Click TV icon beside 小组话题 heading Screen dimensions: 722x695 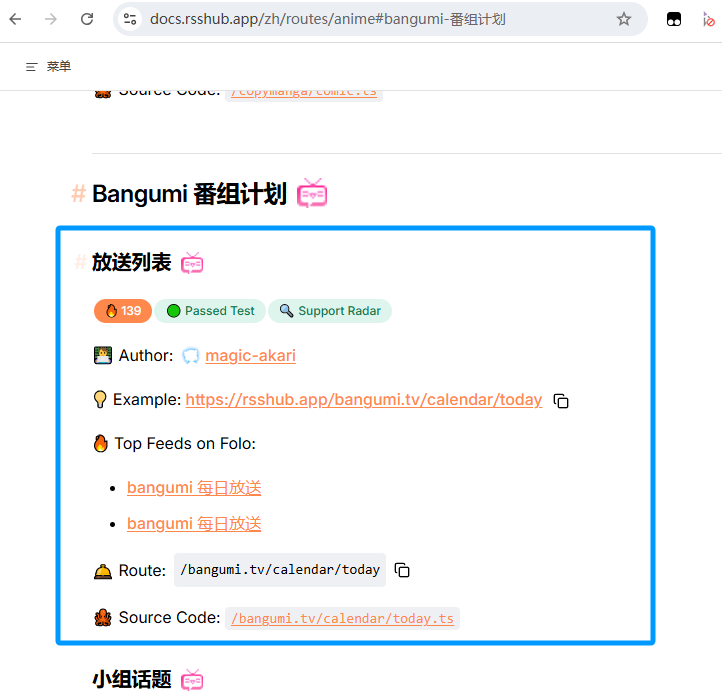pos(192,681)
